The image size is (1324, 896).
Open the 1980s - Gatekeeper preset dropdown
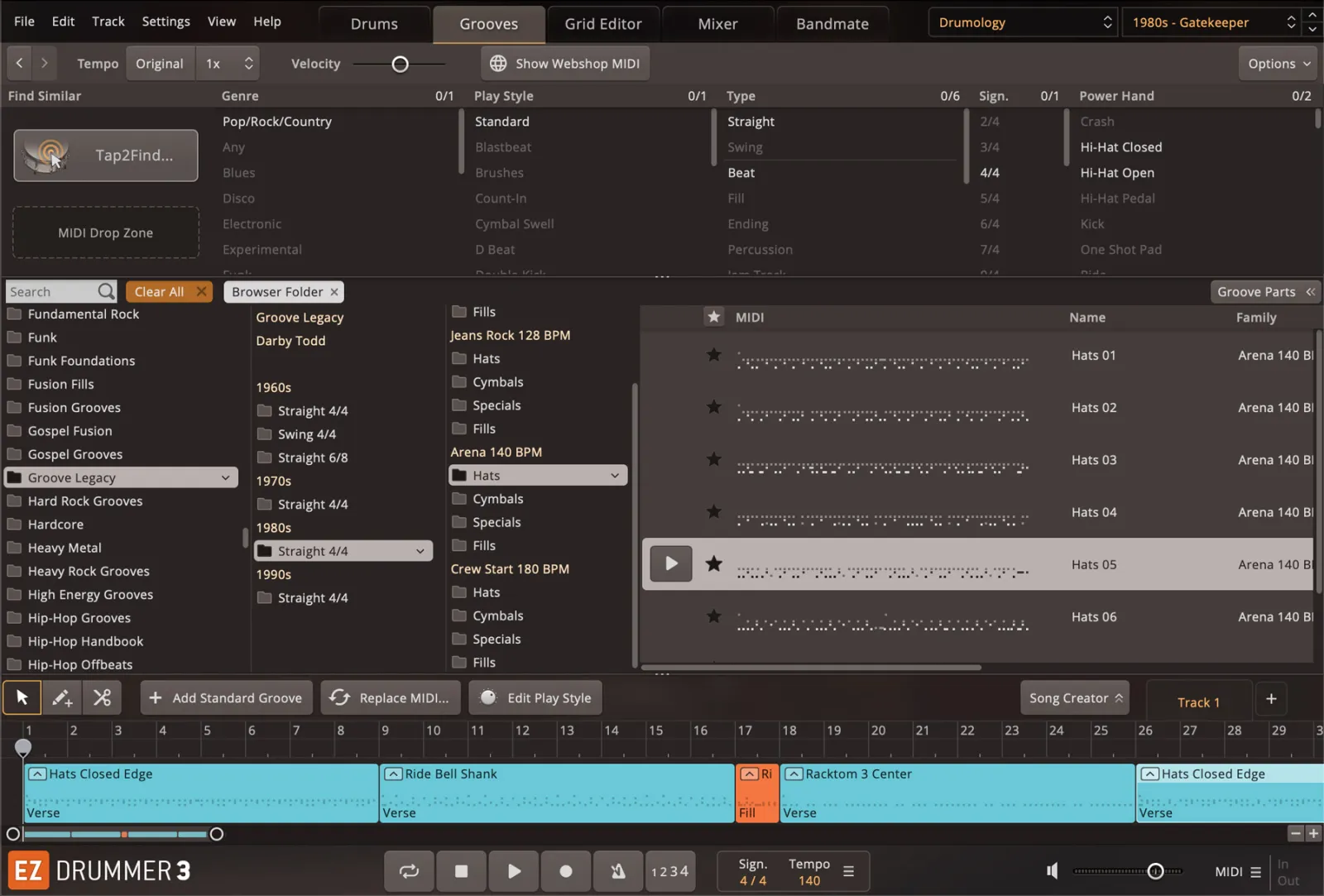(x=1212, y=22)
